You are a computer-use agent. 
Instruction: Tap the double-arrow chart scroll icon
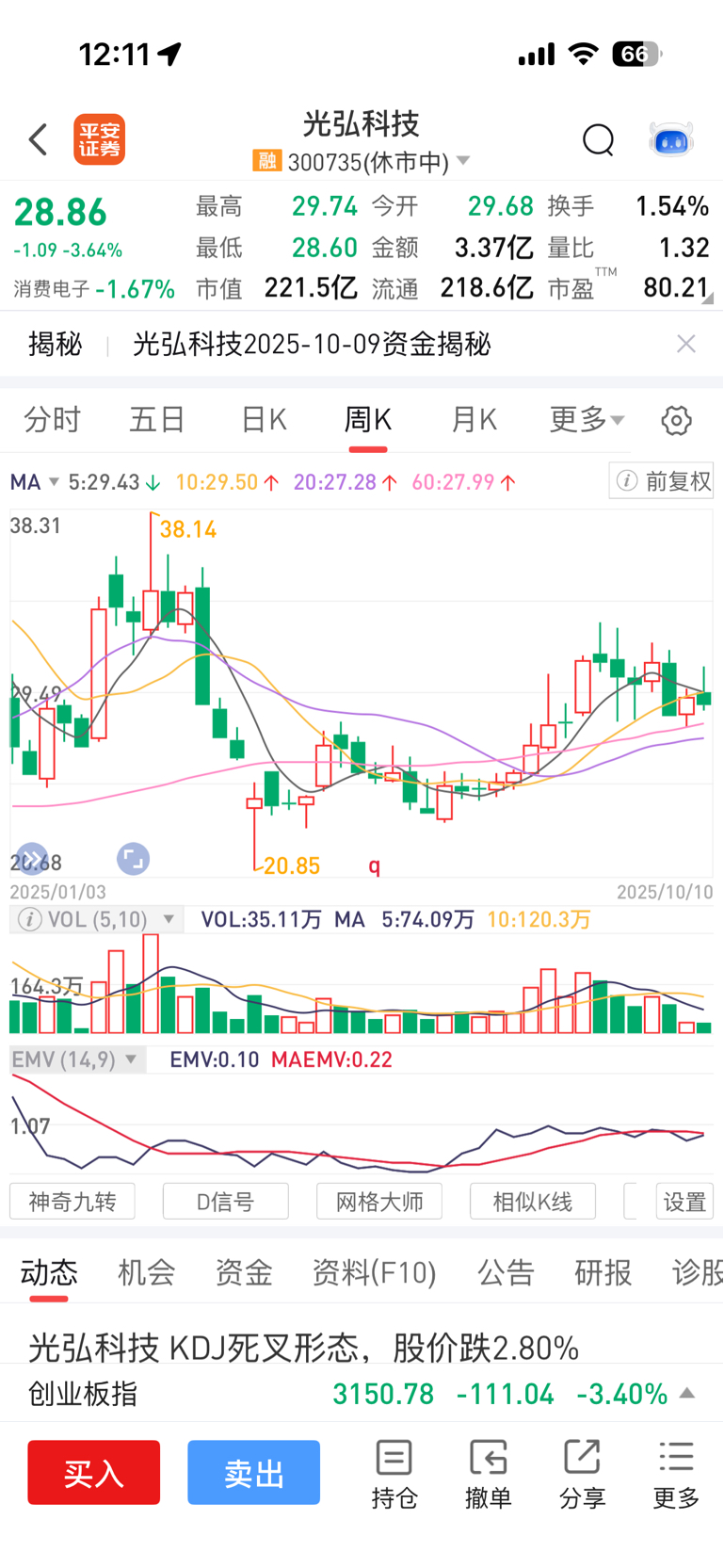32,858
